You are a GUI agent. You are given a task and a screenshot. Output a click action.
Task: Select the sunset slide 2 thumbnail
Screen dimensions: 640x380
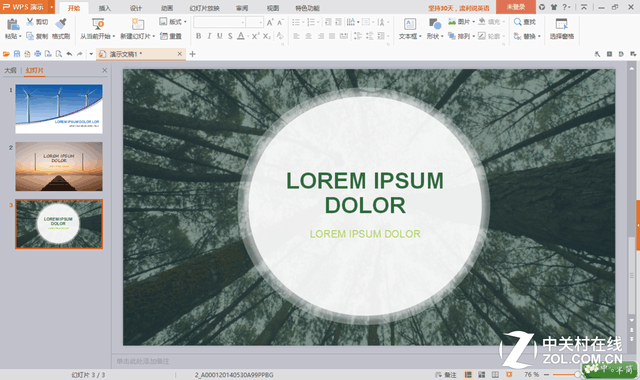point(59,167)
